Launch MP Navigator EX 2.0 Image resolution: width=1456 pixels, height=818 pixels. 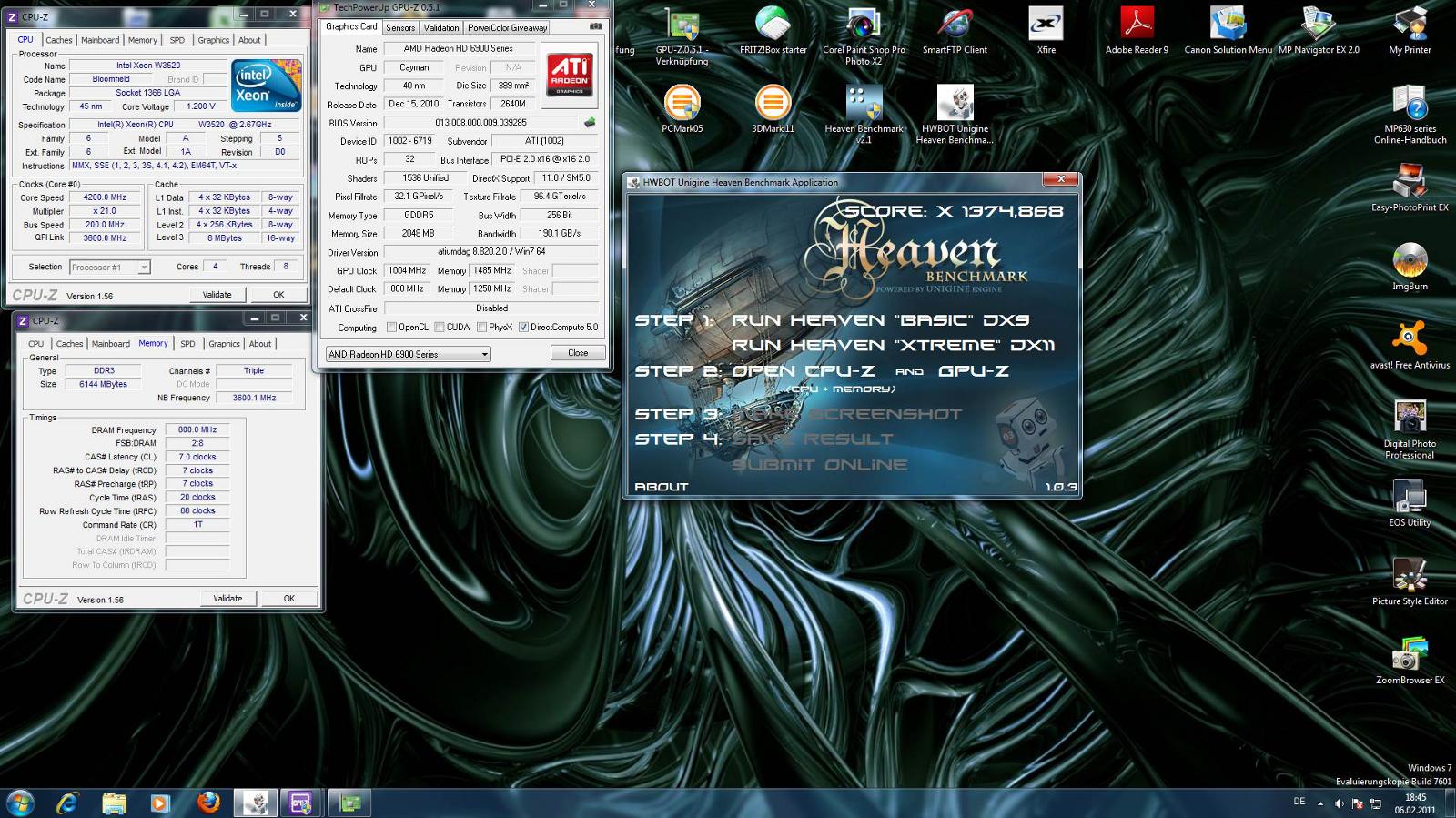(x=1319, y=31)
